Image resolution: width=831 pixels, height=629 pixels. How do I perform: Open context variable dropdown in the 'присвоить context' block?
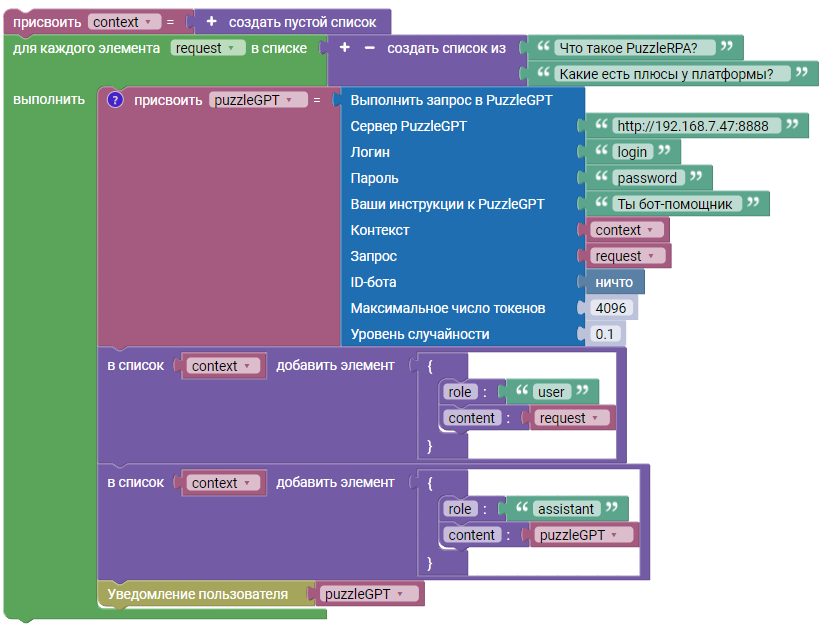pos(124,22)
